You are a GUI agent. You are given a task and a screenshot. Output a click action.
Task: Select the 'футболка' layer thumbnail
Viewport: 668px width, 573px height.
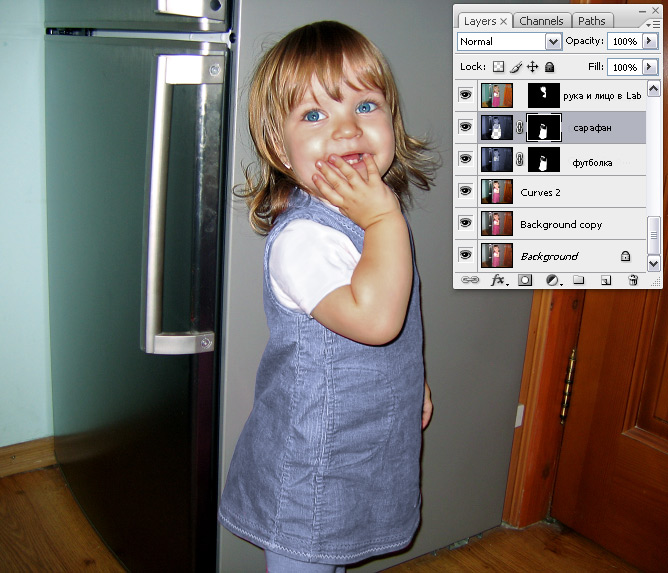coord(497,159)
